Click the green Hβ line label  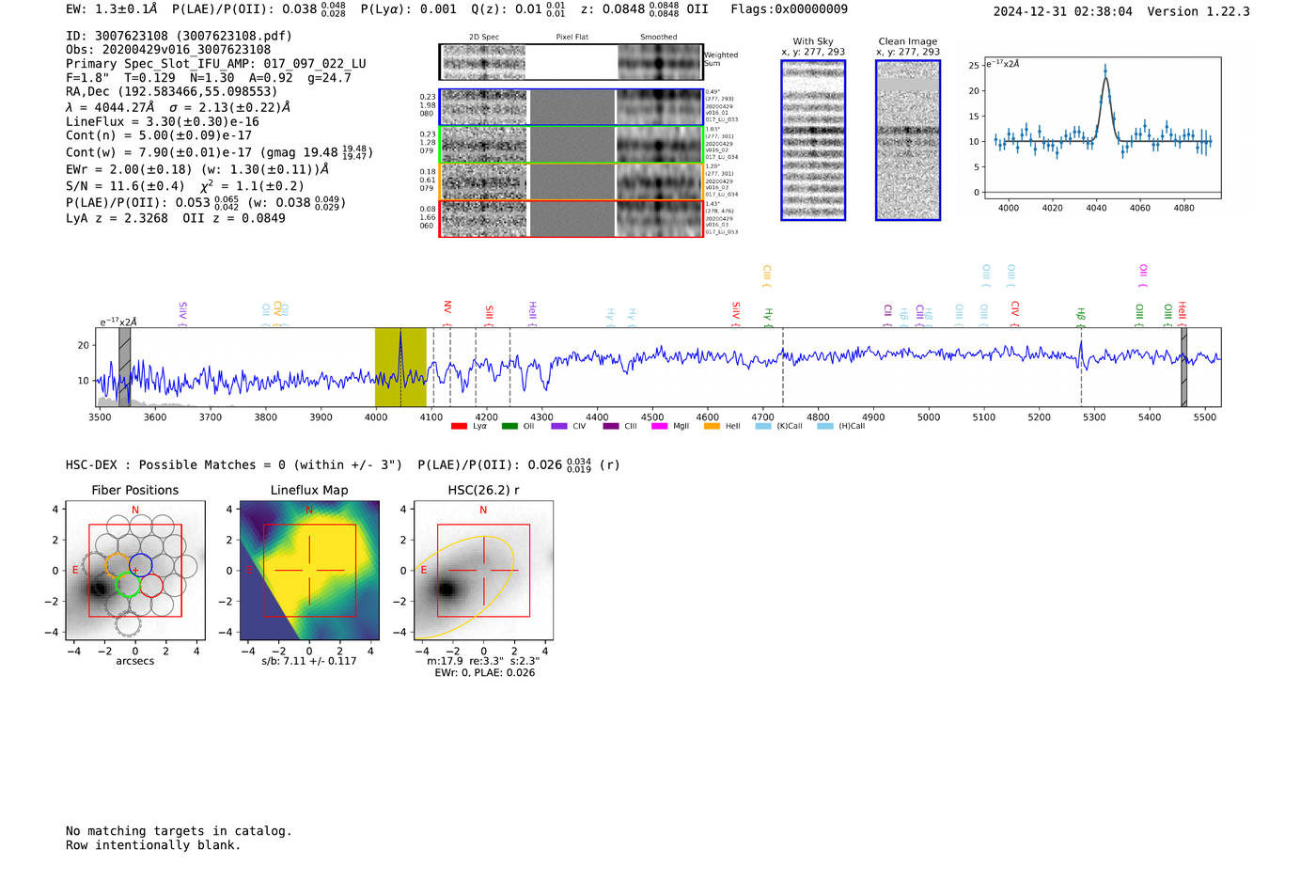1081,316
